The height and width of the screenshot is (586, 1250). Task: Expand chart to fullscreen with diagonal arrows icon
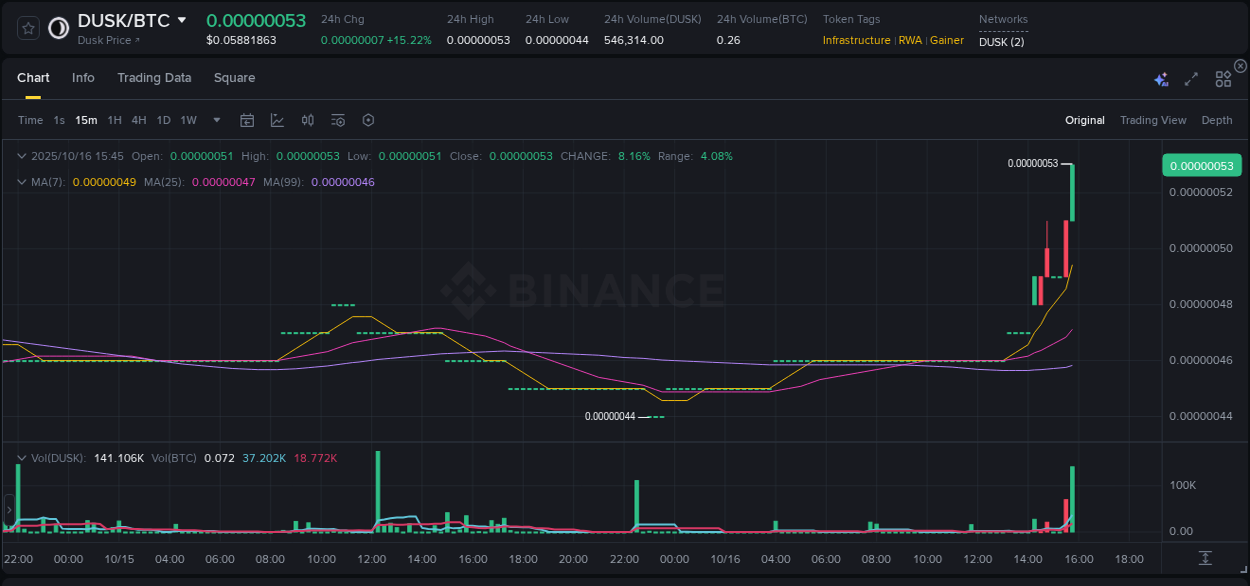pyautogui.click(x=1191, y=78)
